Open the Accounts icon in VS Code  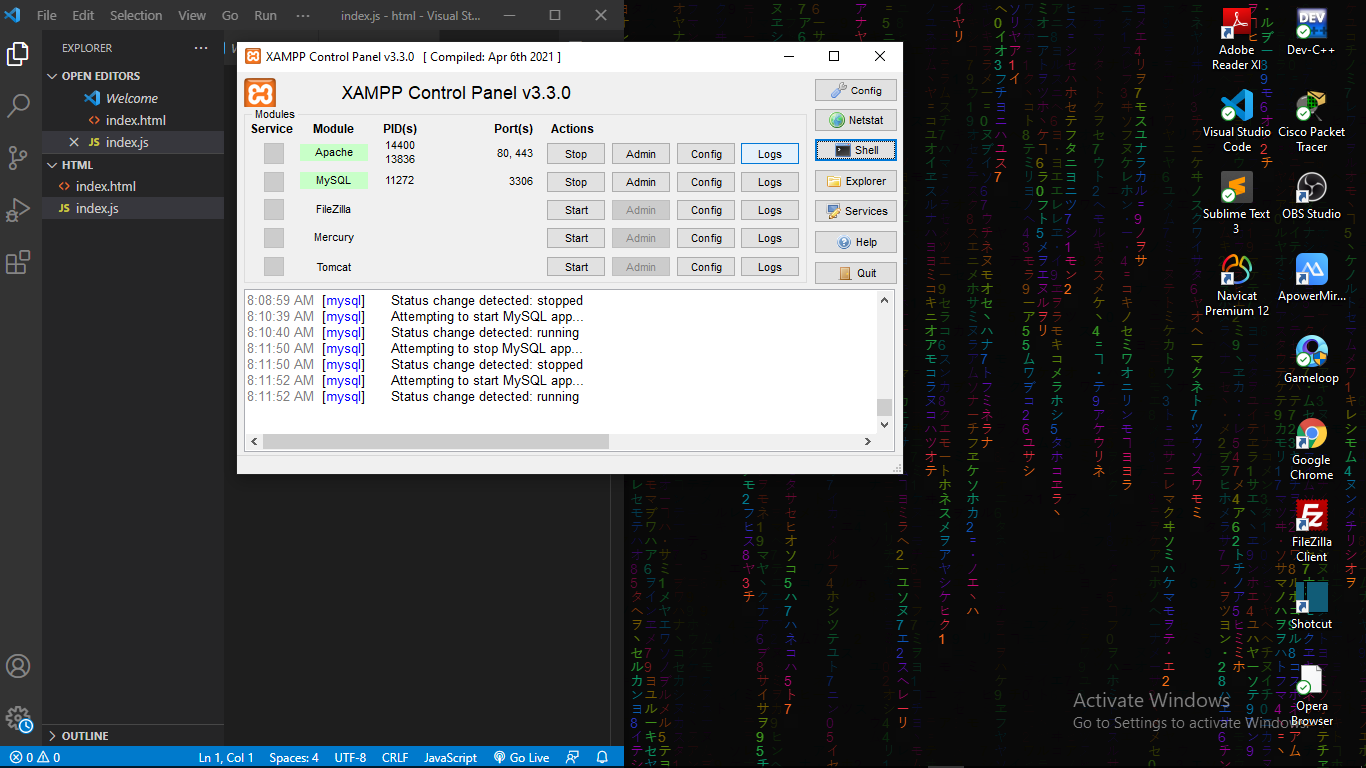(x=18, y=666)
